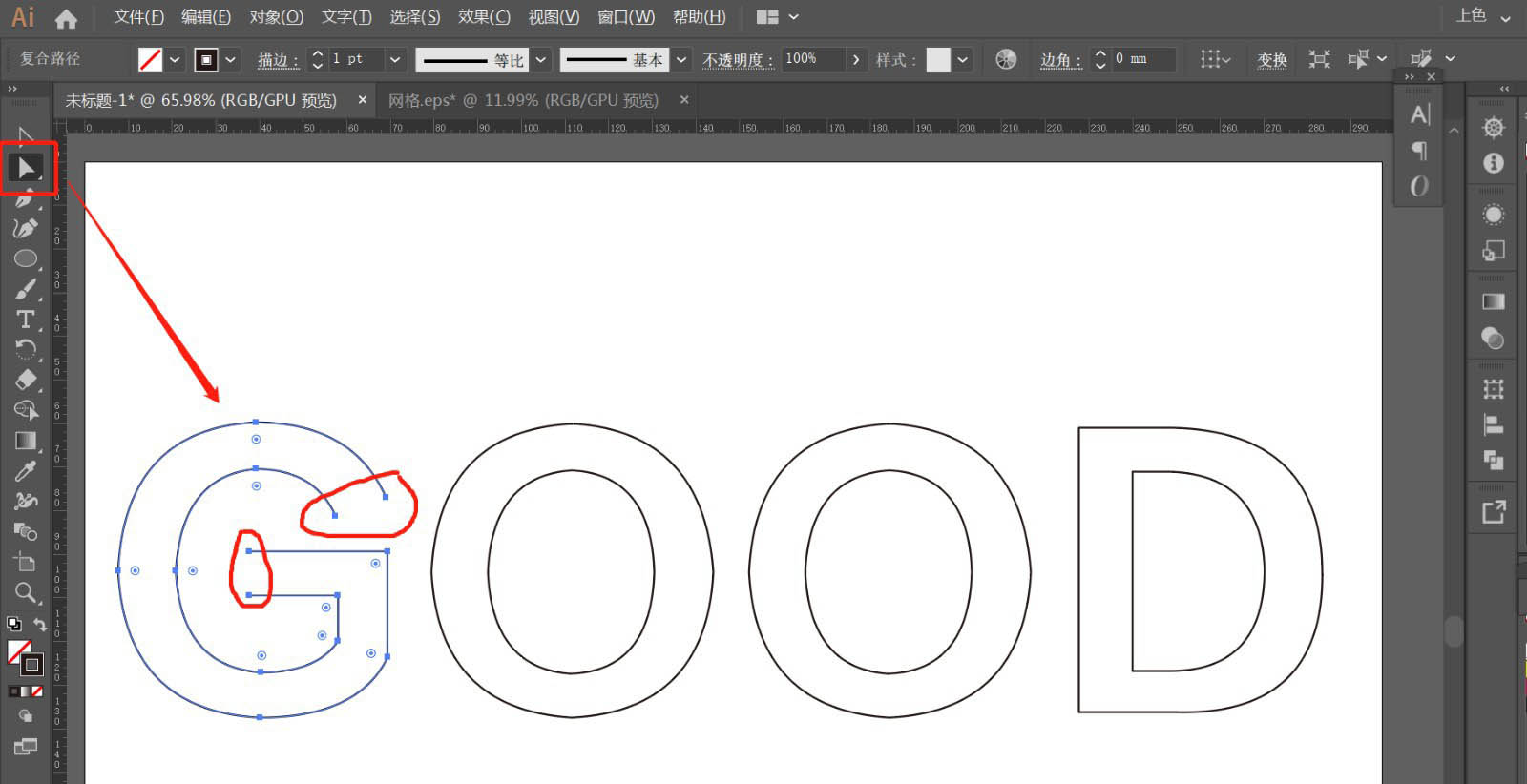Expand the opacity value flyout
Screen dimensions: 1527x784
(855, 59)
